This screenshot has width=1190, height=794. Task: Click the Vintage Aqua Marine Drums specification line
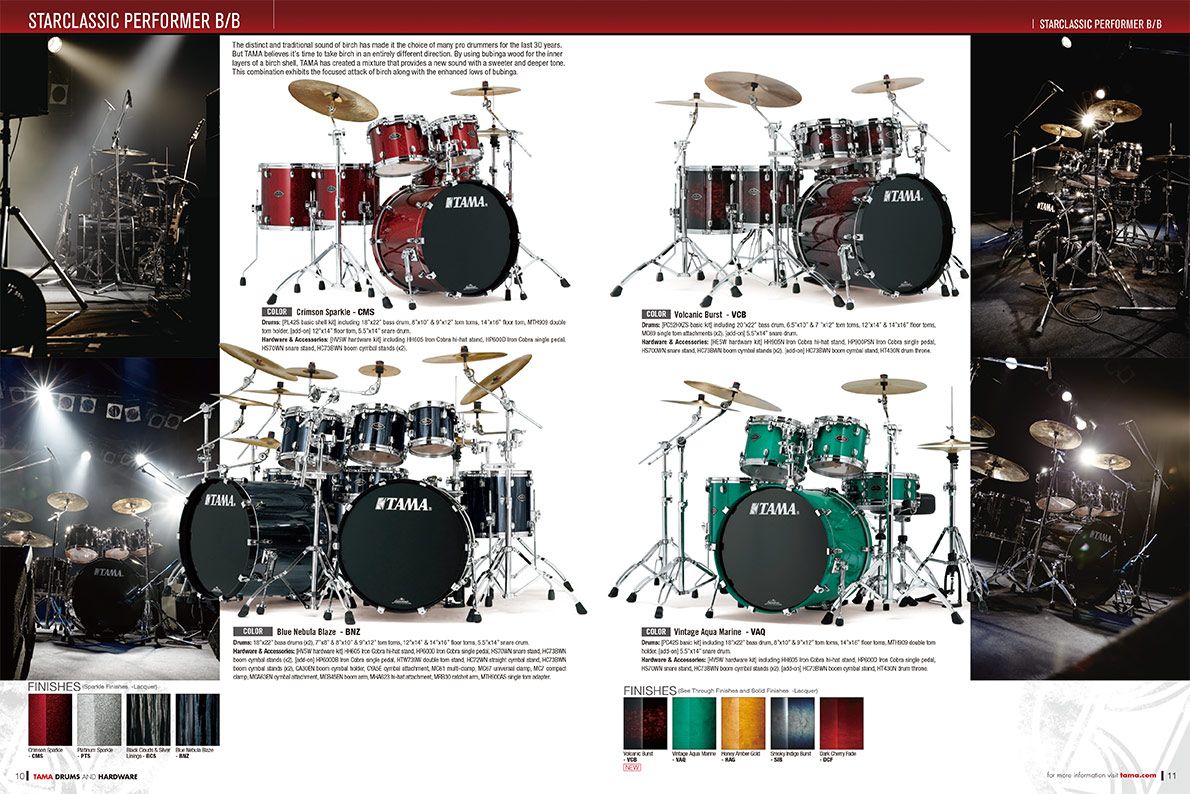click(x=789, y=647)
